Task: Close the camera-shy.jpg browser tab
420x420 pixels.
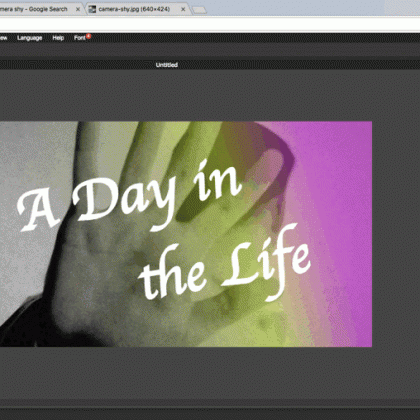Action: pos(183,9)
